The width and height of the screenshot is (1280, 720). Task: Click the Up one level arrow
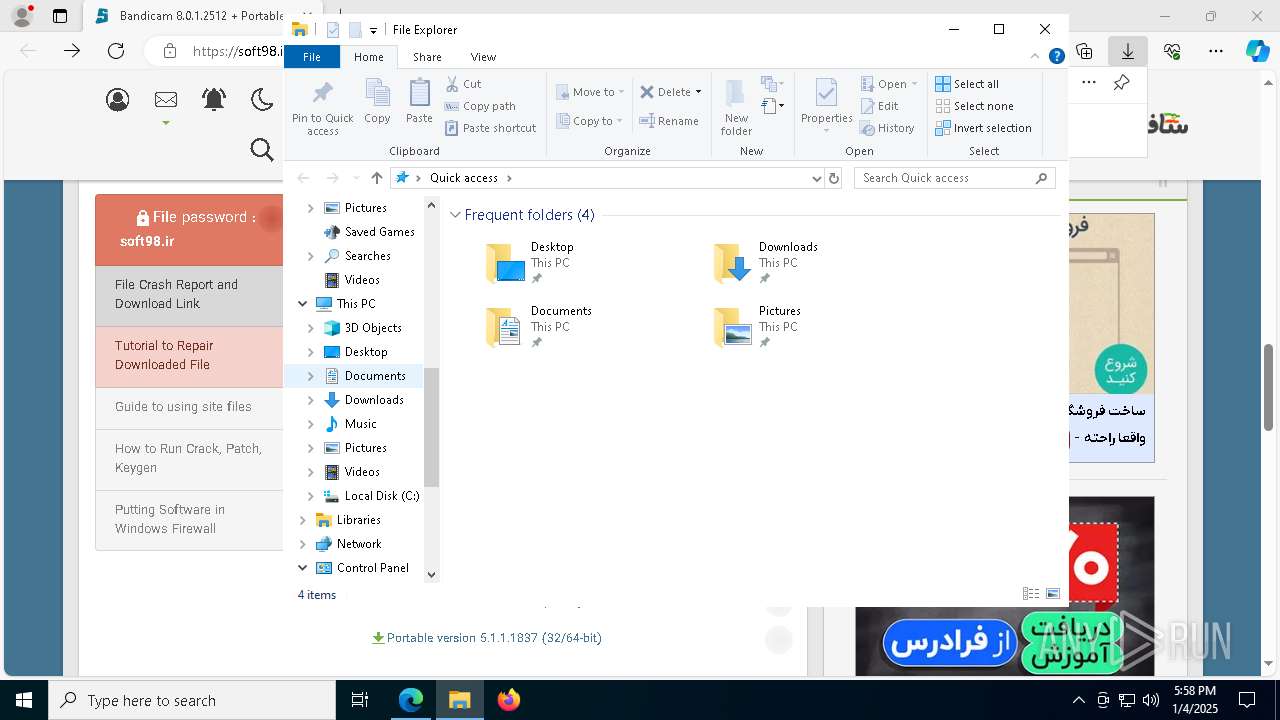[376, 178]
